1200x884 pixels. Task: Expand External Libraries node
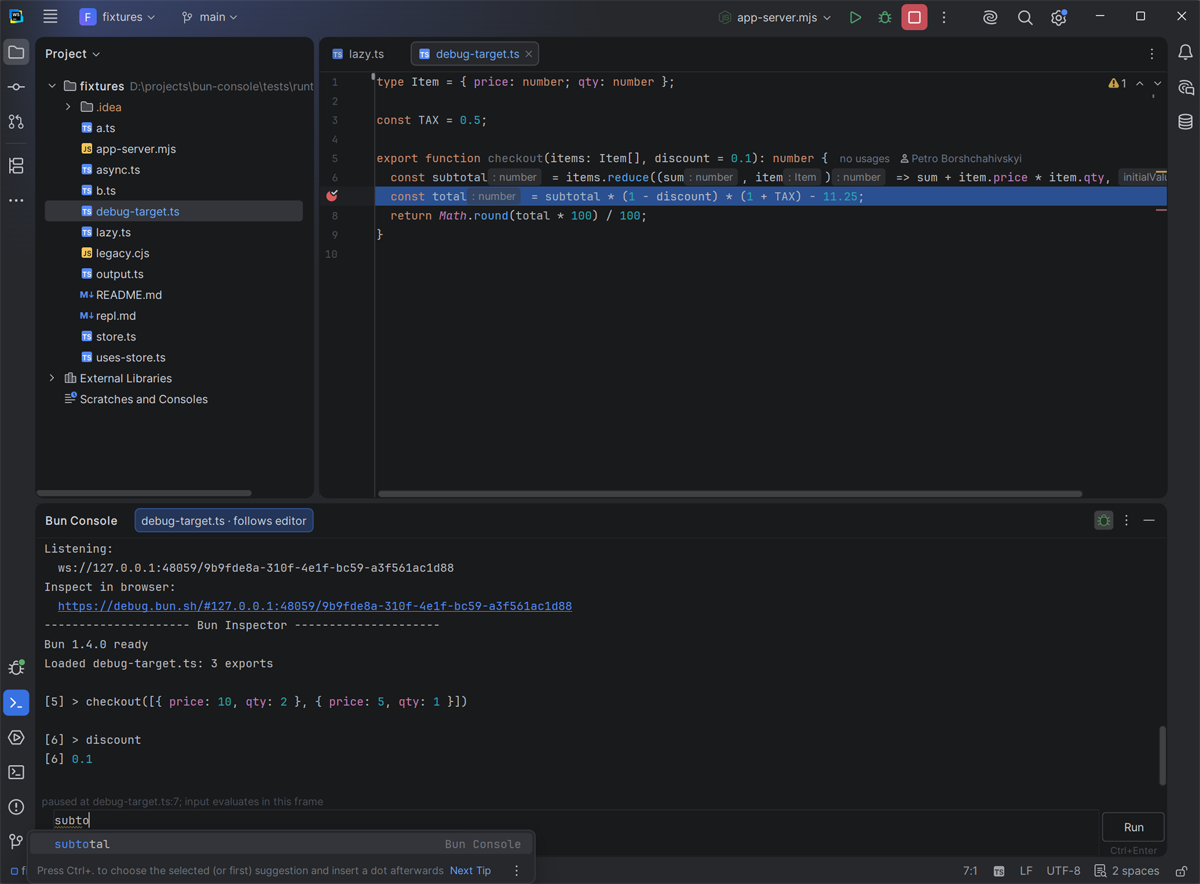coord(52,378)
